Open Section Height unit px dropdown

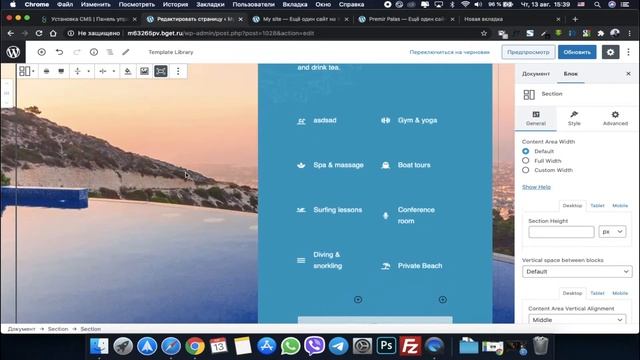click(612, 231)
